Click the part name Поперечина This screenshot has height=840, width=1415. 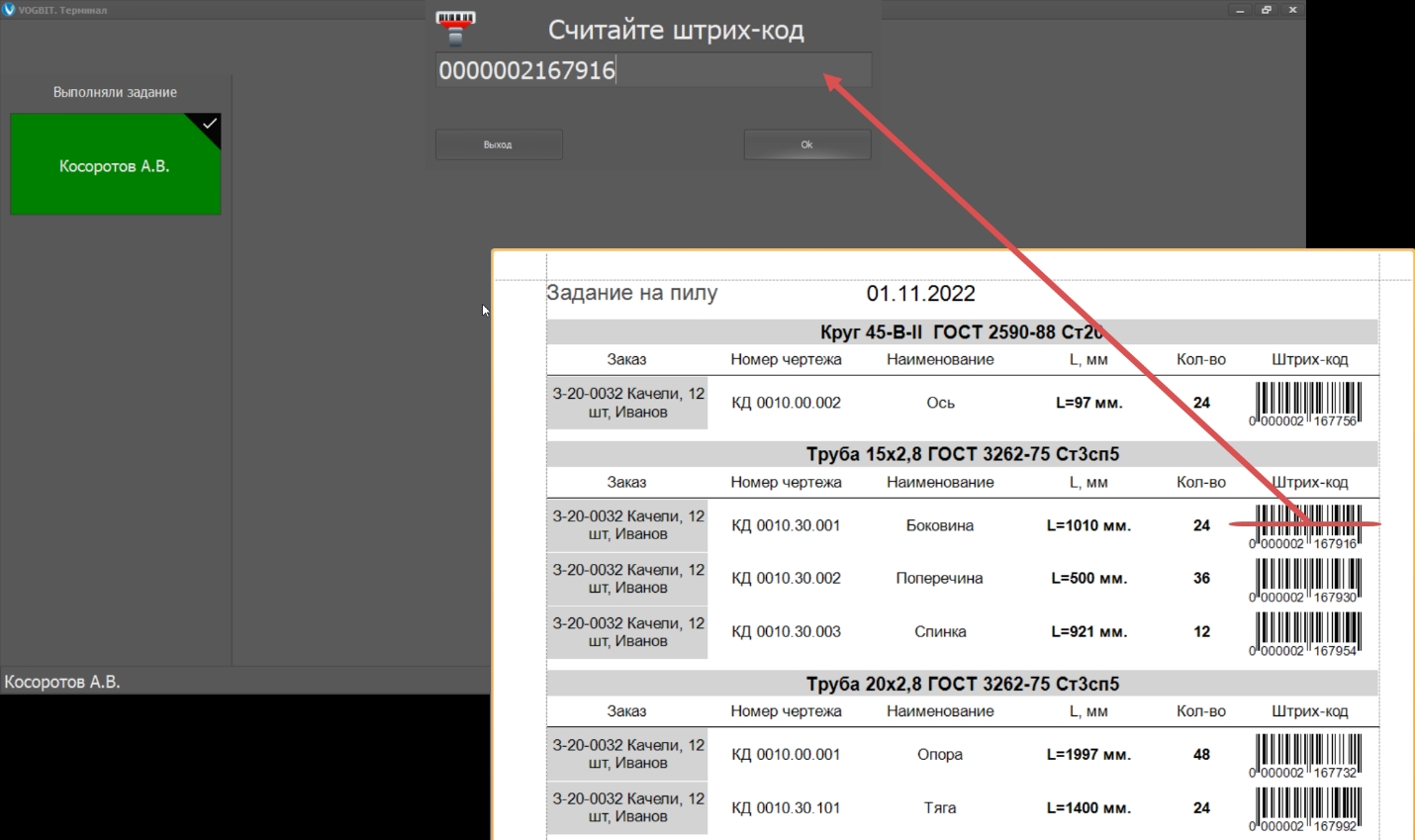tap(940, 578)
